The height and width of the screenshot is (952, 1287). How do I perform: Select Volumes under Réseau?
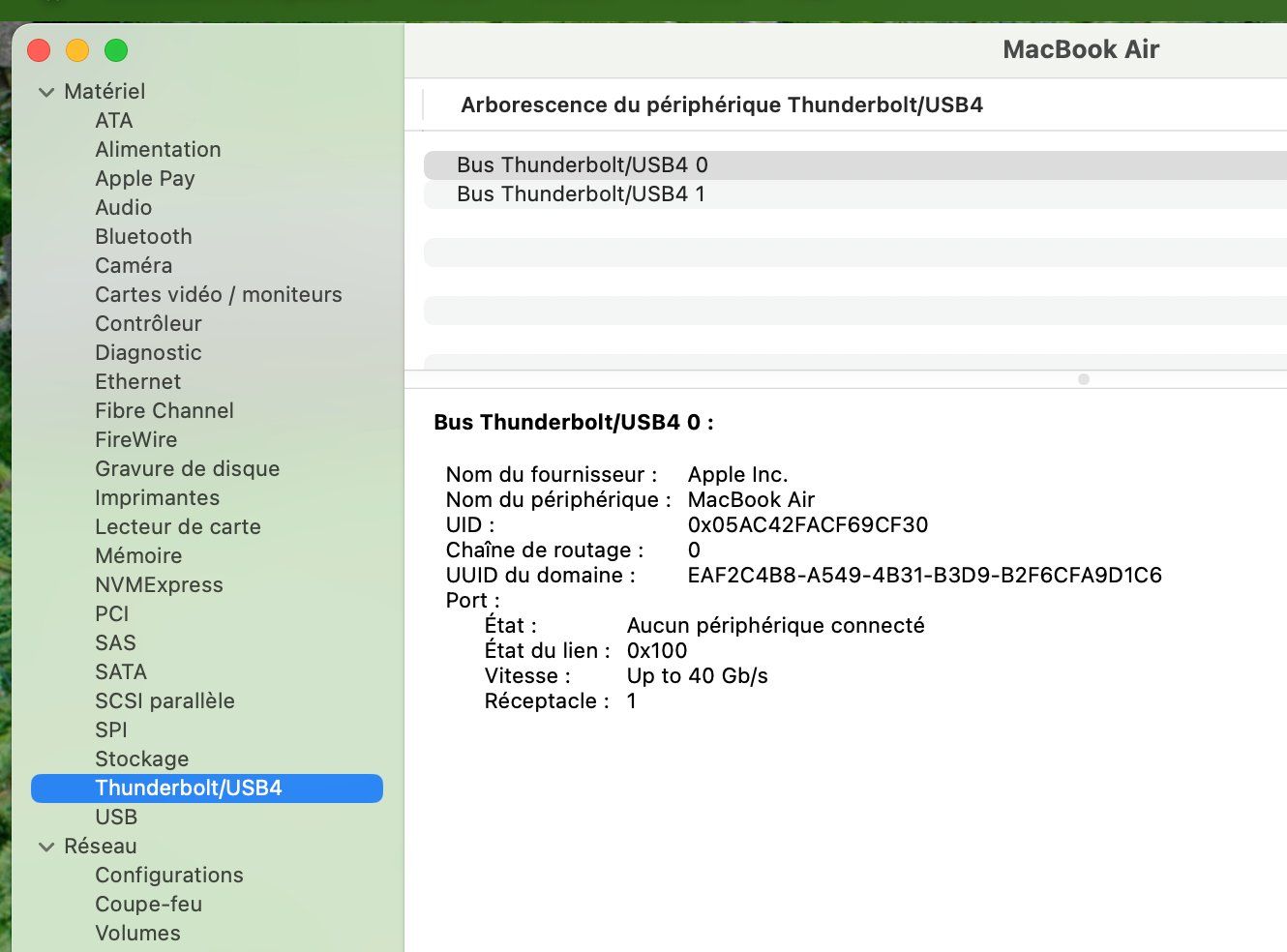137,934
